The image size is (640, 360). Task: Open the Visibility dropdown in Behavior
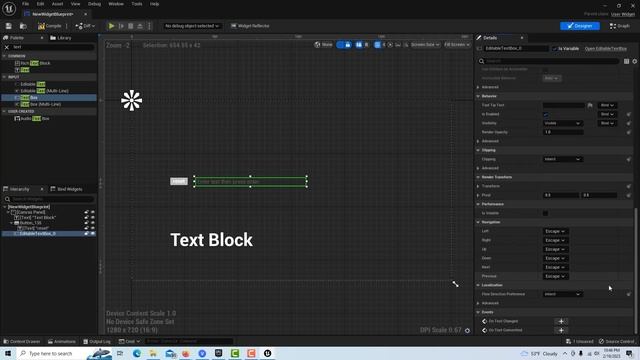click(x=562, y=123)
